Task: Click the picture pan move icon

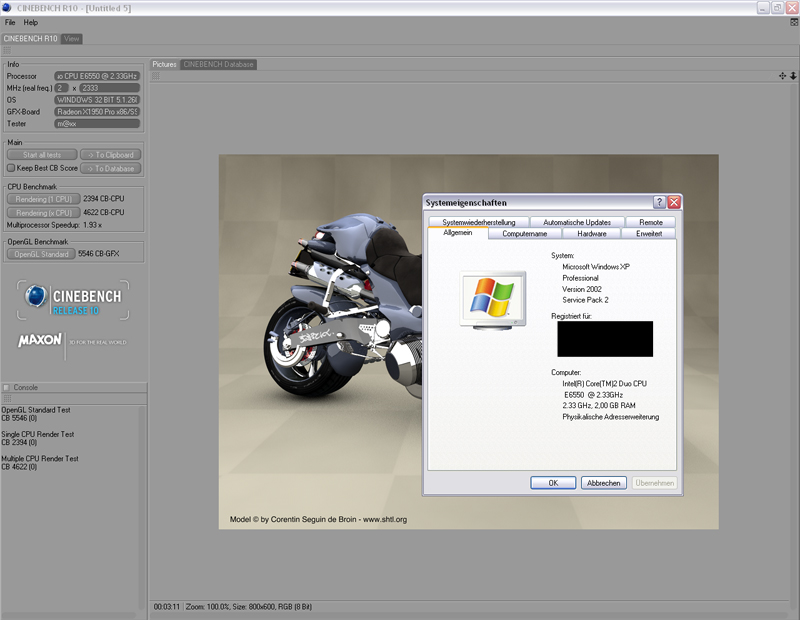Action: point(782,76)
